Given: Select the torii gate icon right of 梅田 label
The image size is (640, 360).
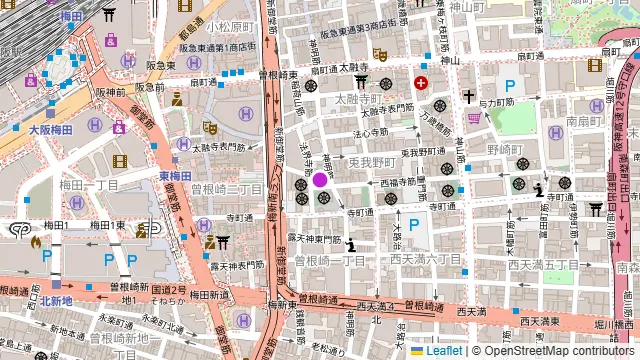Looking at the screenshot, I should click(x=109, y=15).
